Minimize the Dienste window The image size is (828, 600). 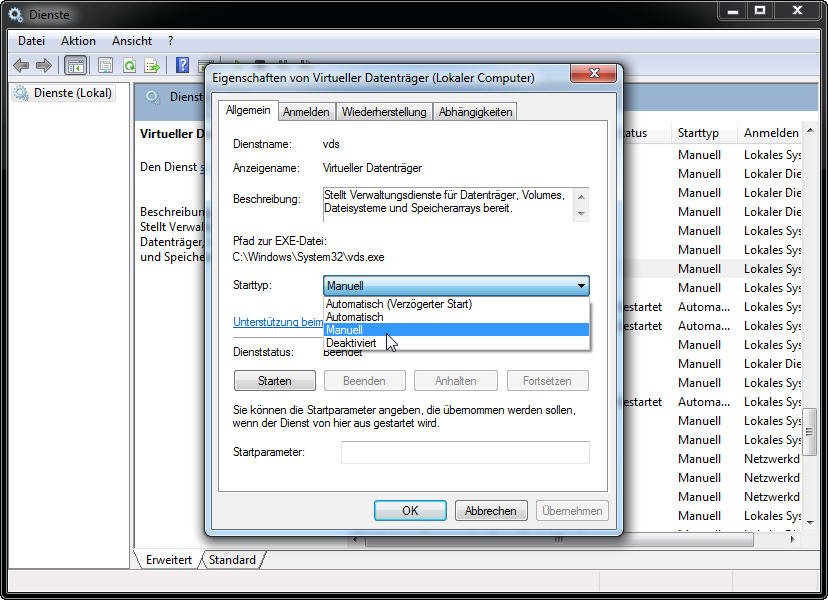733,11
